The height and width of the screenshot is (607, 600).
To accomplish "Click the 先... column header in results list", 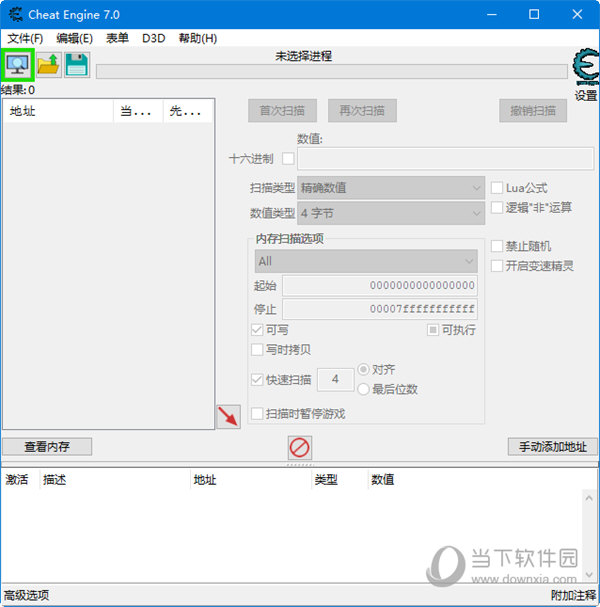I will click(188, 111).
